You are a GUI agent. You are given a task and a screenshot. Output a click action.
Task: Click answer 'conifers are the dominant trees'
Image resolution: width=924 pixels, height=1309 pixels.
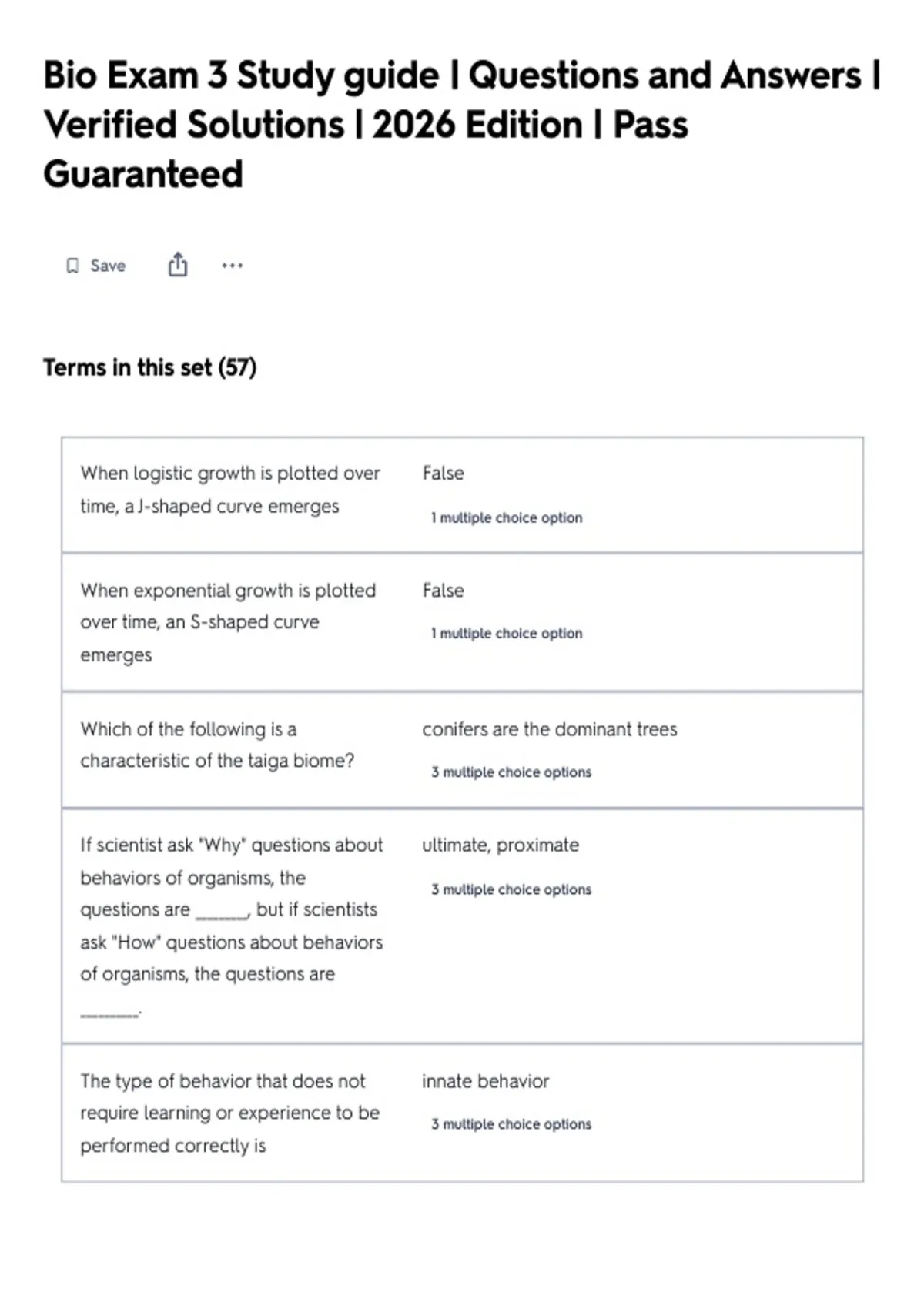[550, 729]
